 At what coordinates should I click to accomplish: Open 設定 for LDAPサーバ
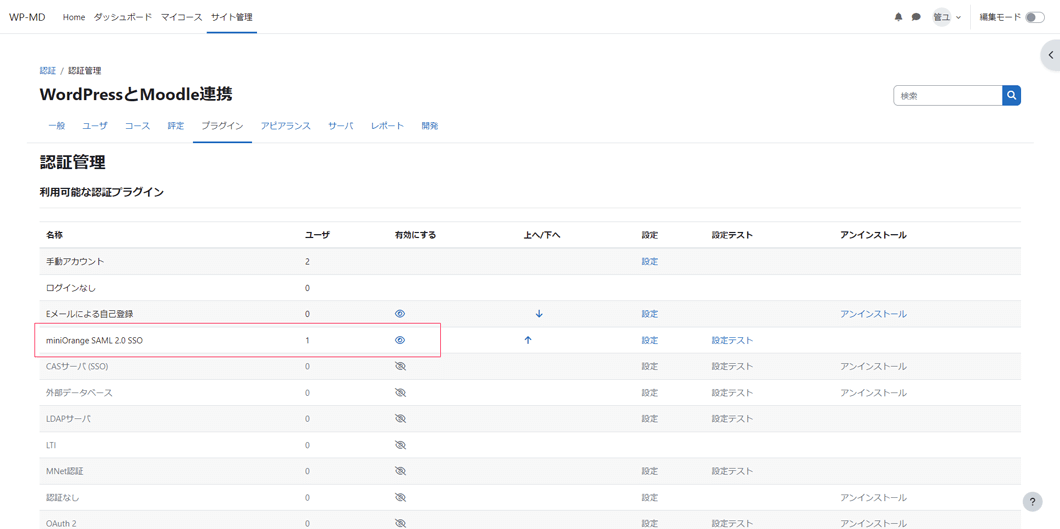(x=650, y=419)
